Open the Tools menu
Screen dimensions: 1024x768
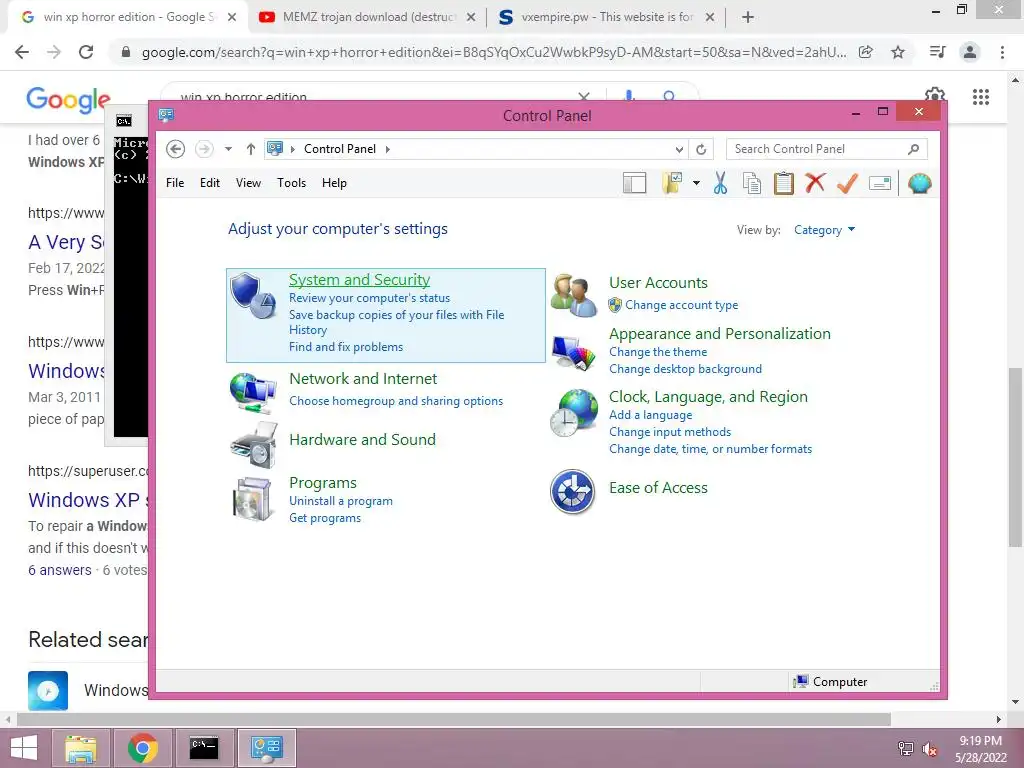(x=291, y=183)
